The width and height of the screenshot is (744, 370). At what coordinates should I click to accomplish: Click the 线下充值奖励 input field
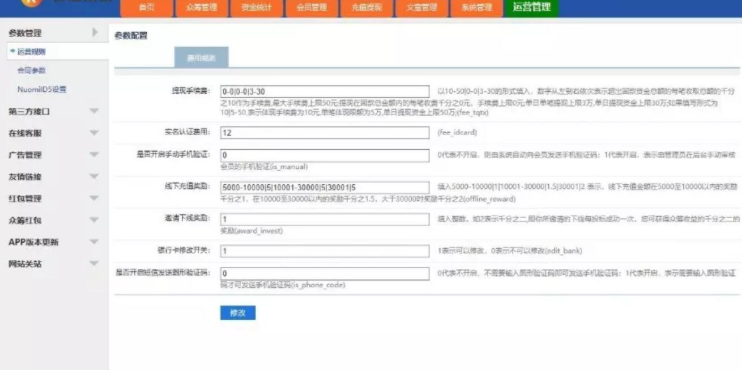pos(325,188)
